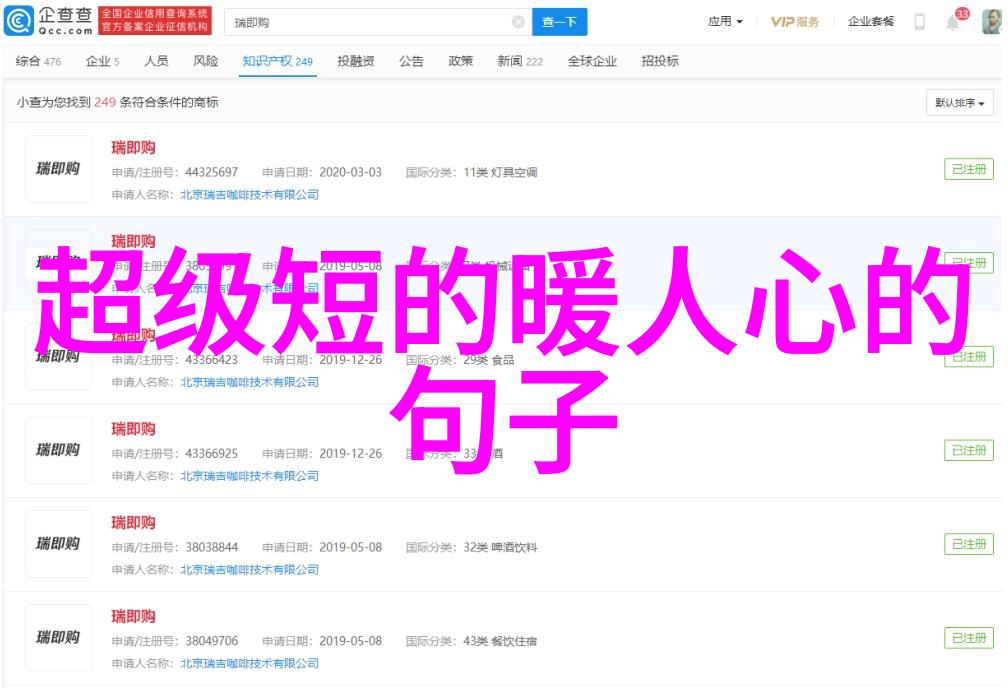1008x692 pixels.
Task: Switch to the 风险 tab
Action: click(206, 61)
